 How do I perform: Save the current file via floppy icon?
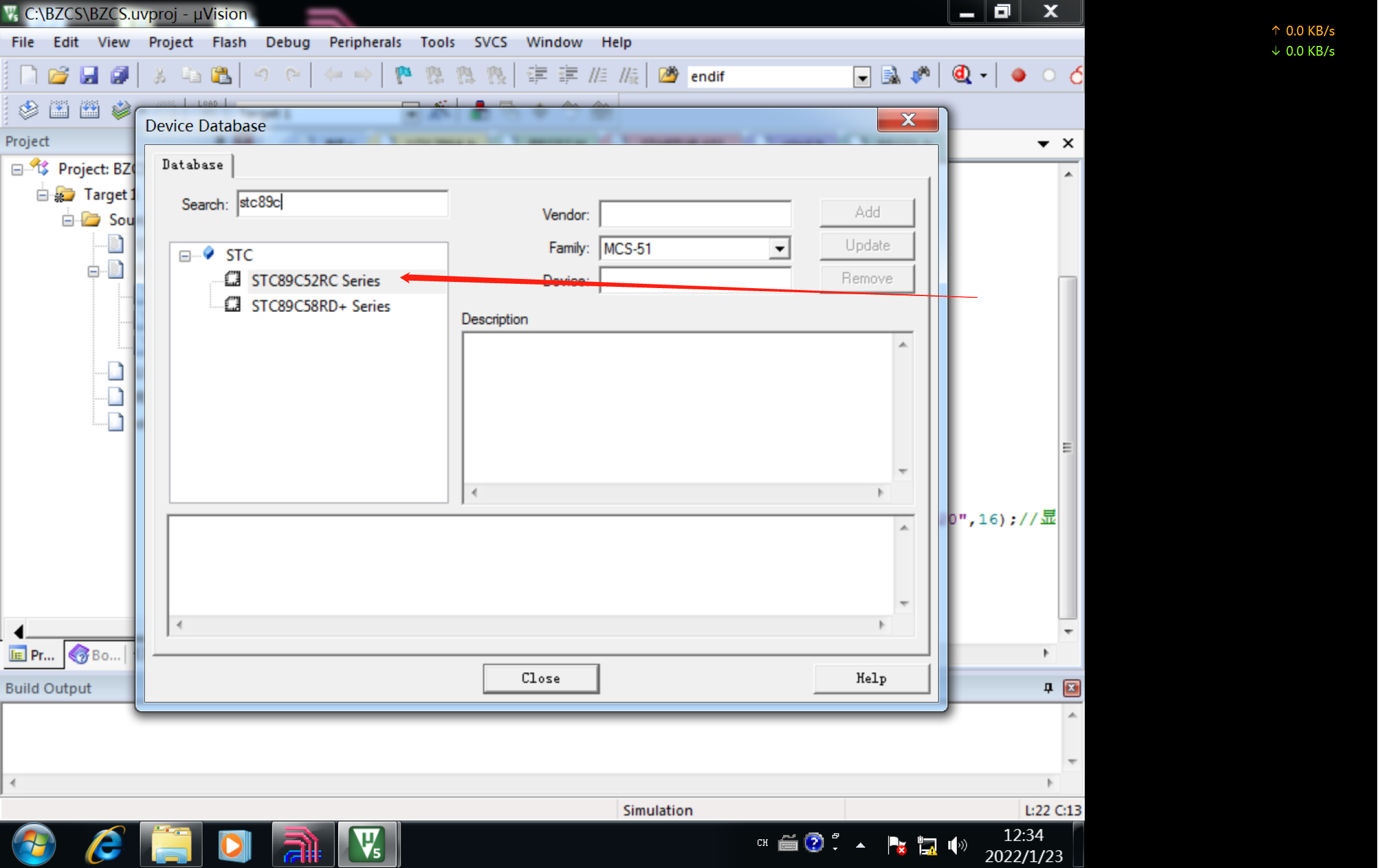tap(89, 75)
